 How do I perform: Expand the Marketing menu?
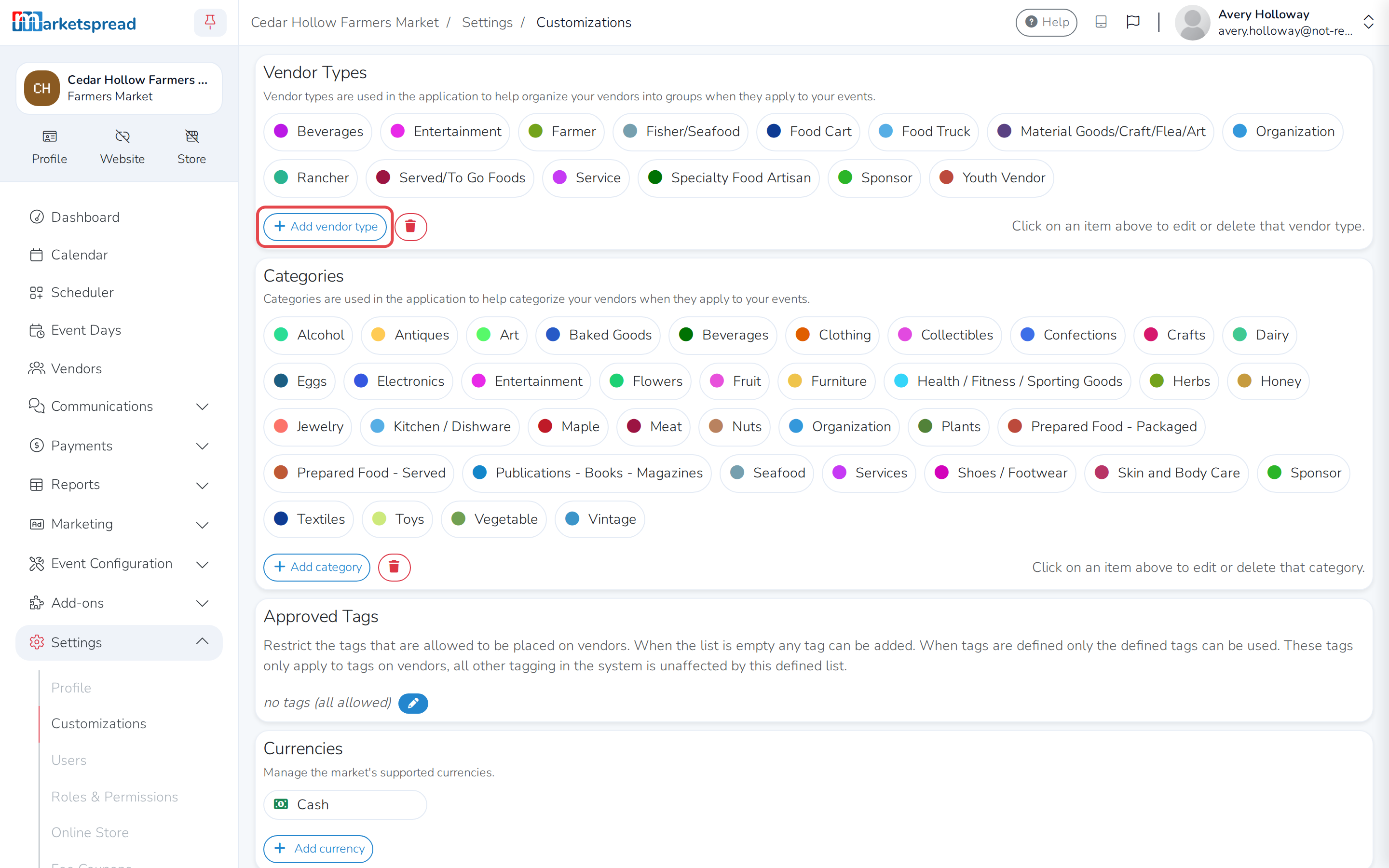click(x=119, y=524)
